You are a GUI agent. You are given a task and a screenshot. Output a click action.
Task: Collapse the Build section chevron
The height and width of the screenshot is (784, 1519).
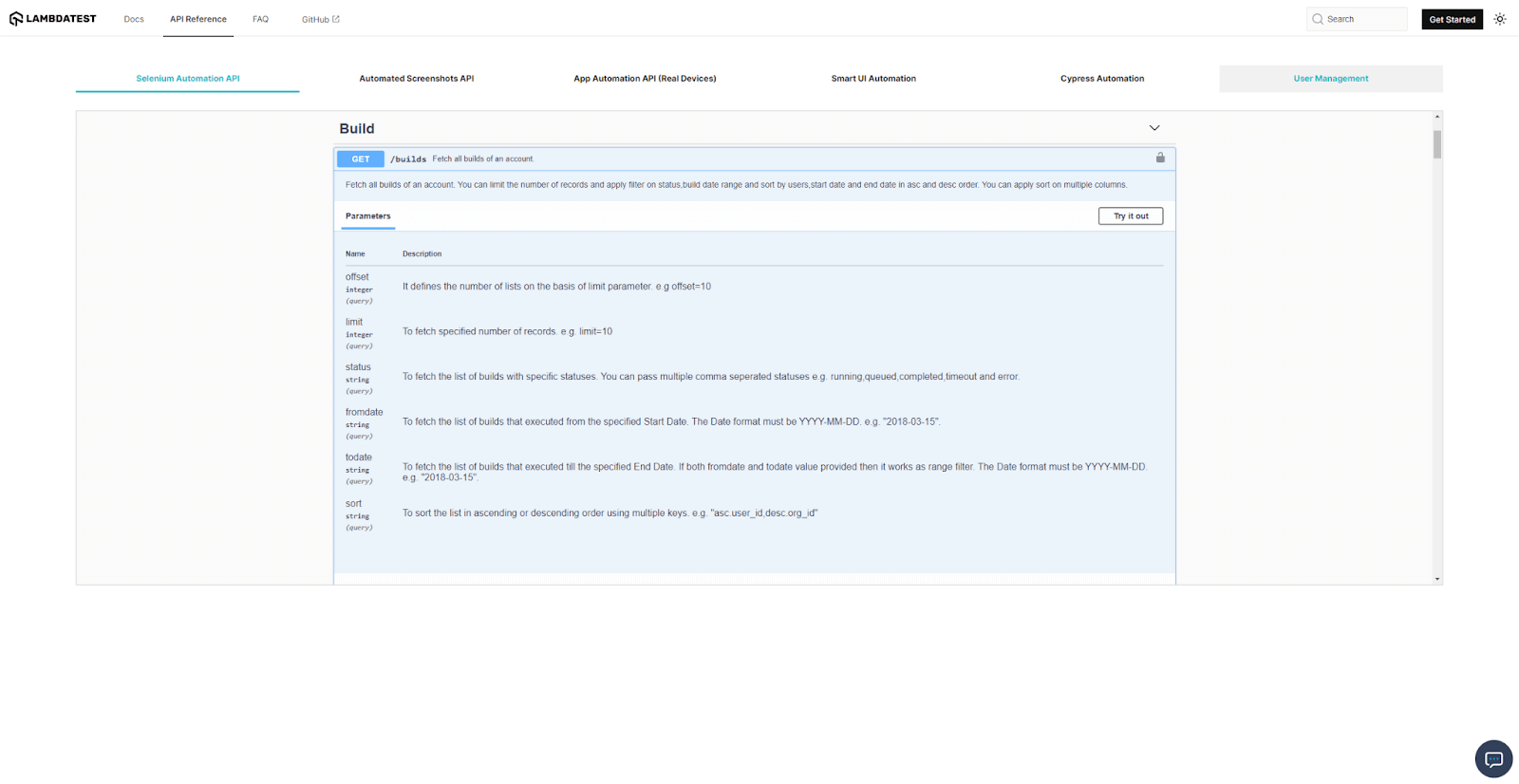click(1154, 128)
